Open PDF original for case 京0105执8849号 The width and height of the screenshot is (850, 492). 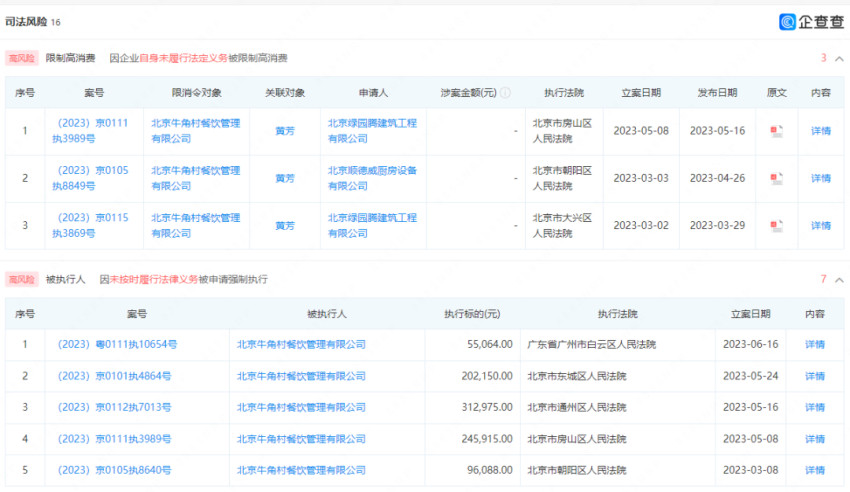pyautogui.click(x=776, y=178)
